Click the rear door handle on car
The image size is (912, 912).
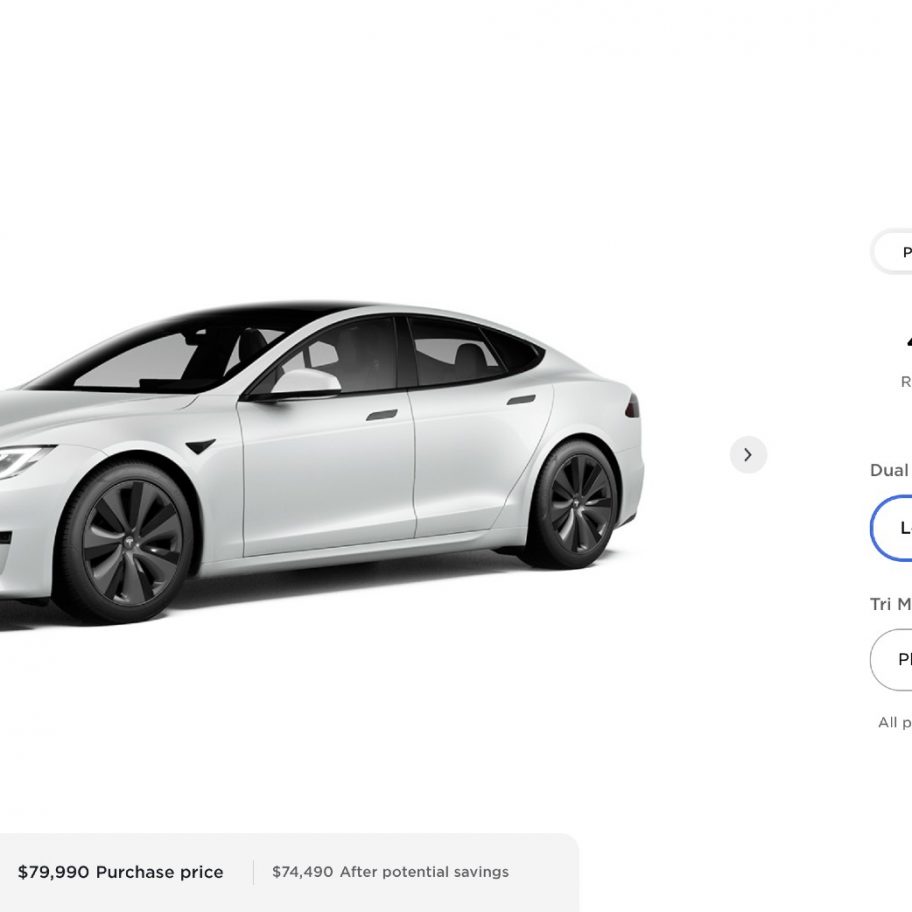521,400
